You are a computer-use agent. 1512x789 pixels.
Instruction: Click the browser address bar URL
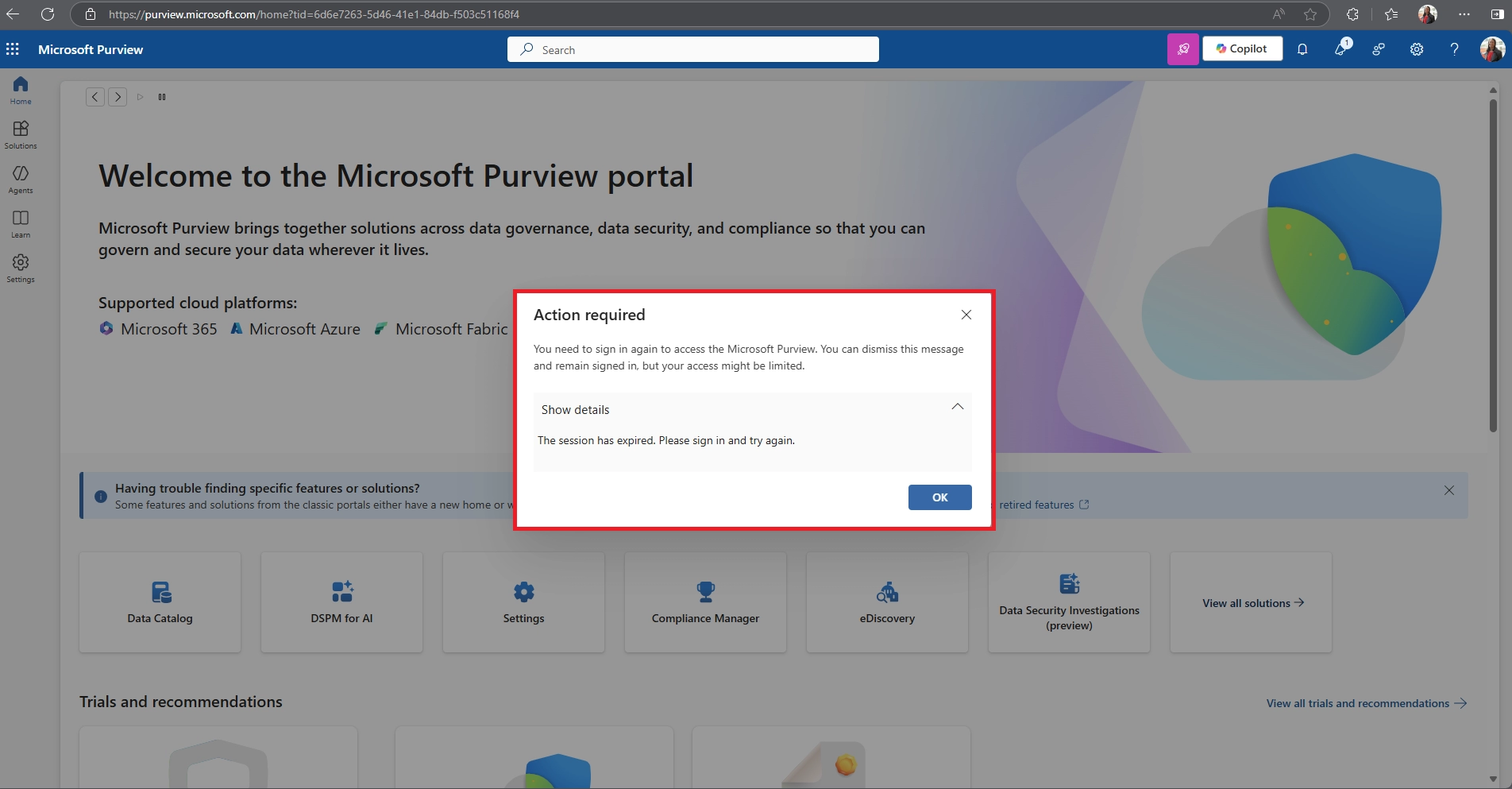click(314, 14)
